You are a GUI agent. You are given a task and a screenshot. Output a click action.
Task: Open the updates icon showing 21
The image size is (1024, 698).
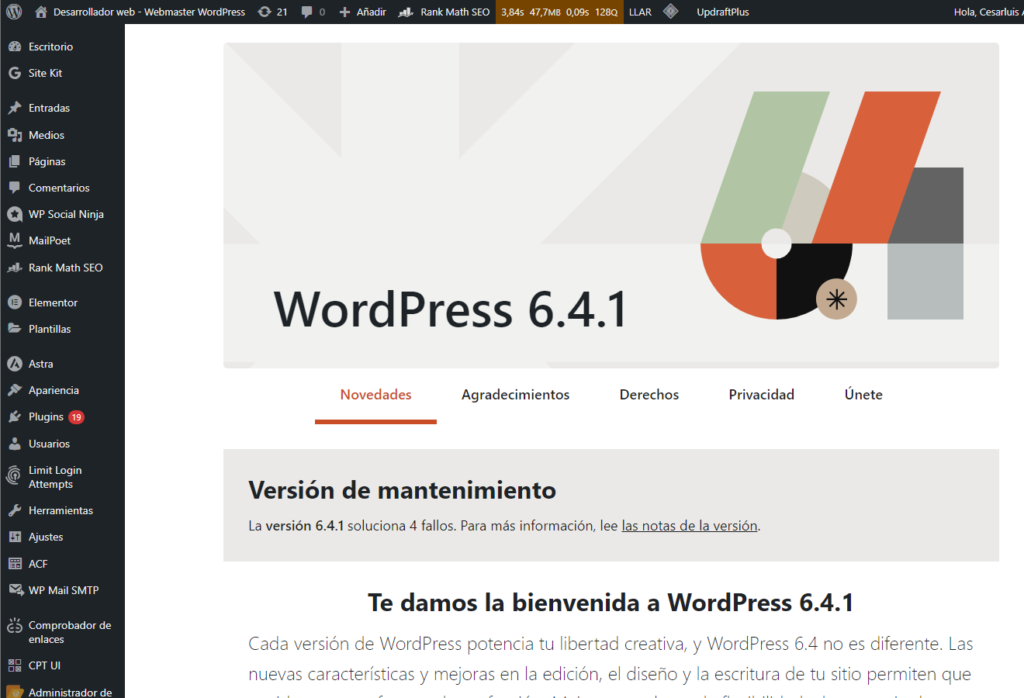pos(264,12)
